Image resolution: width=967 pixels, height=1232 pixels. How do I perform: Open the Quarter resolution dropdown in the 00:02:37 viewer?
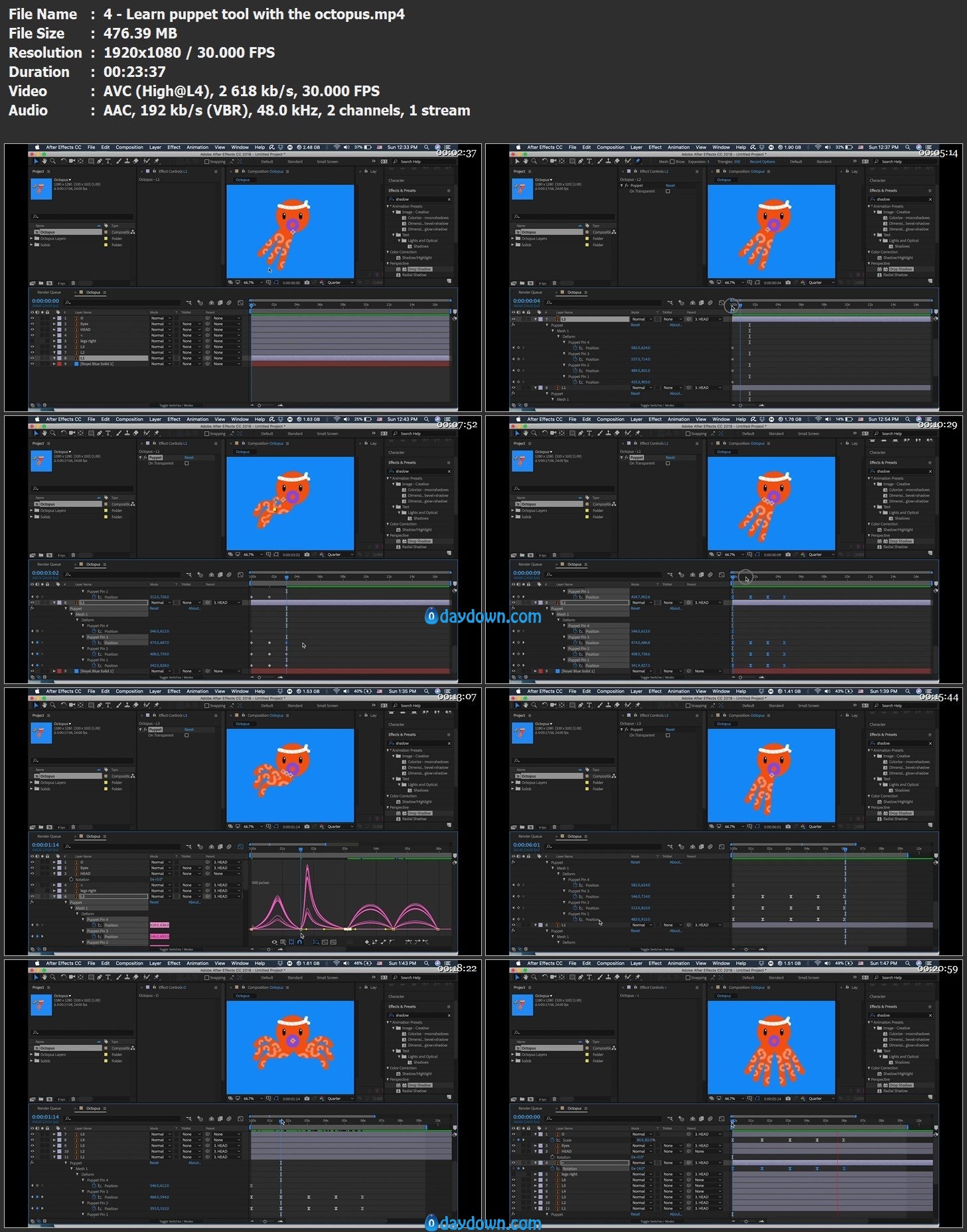click(340, 283)
